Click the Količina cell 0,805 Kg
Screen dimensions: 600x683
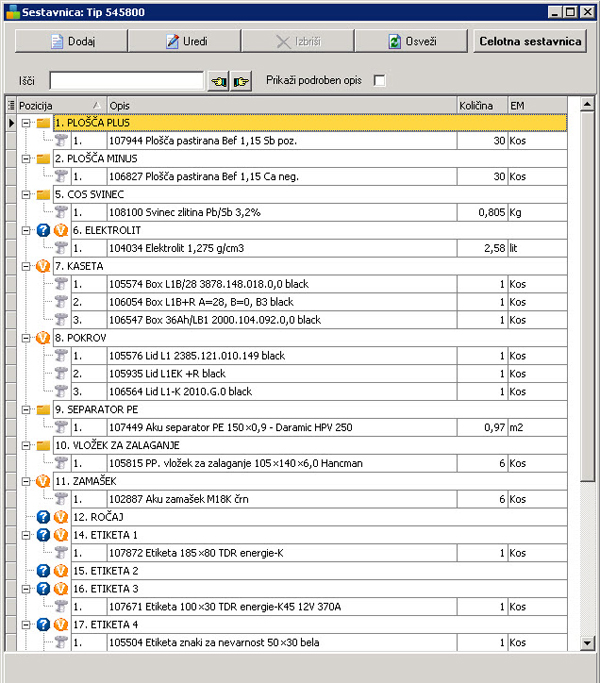pyautogui.click(x=482, y=213)
